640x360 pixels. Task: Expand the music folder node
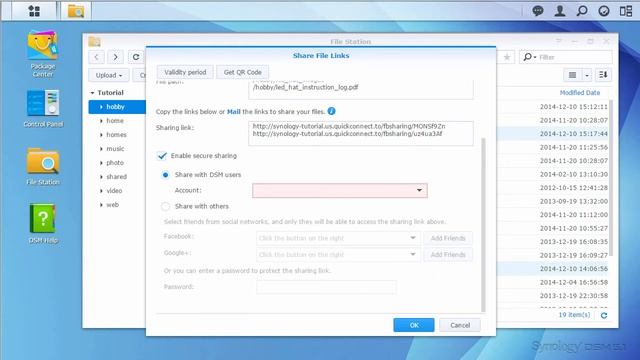tap(101, 149)
